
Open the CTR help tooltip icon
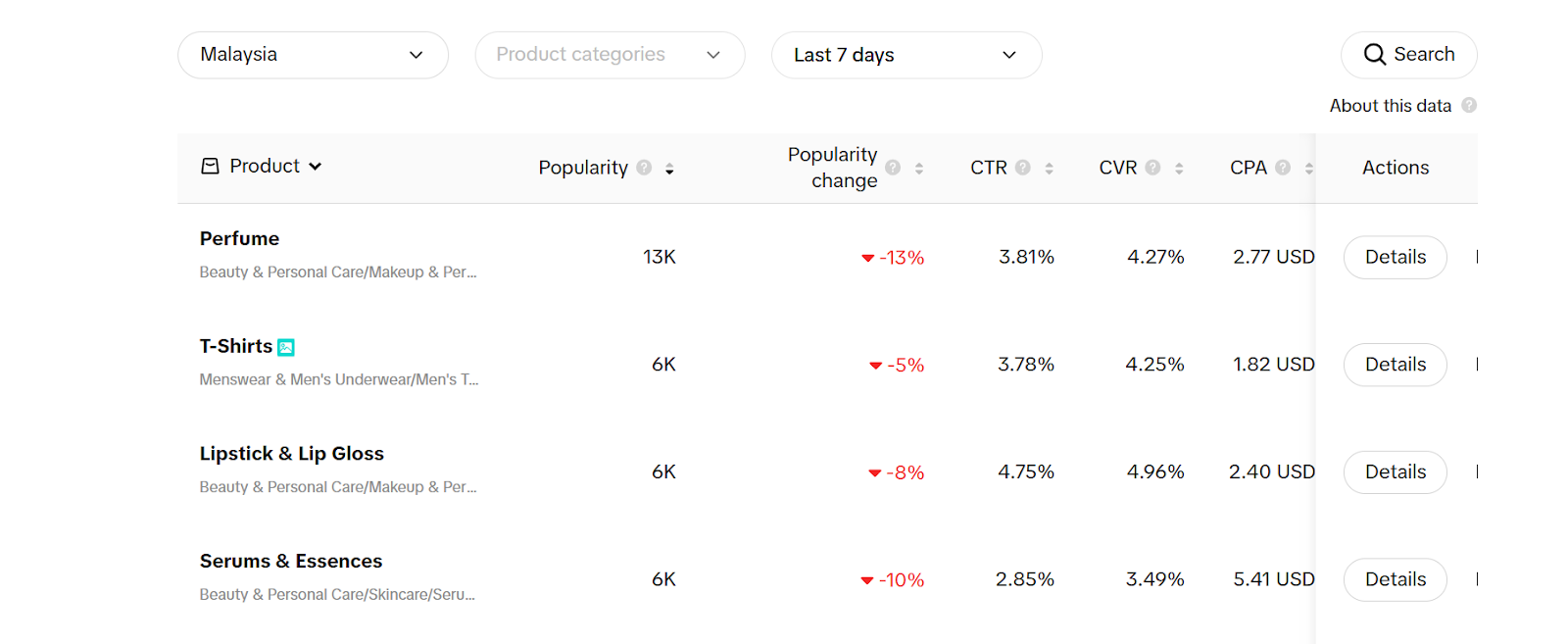click(x=1023, y=167)
